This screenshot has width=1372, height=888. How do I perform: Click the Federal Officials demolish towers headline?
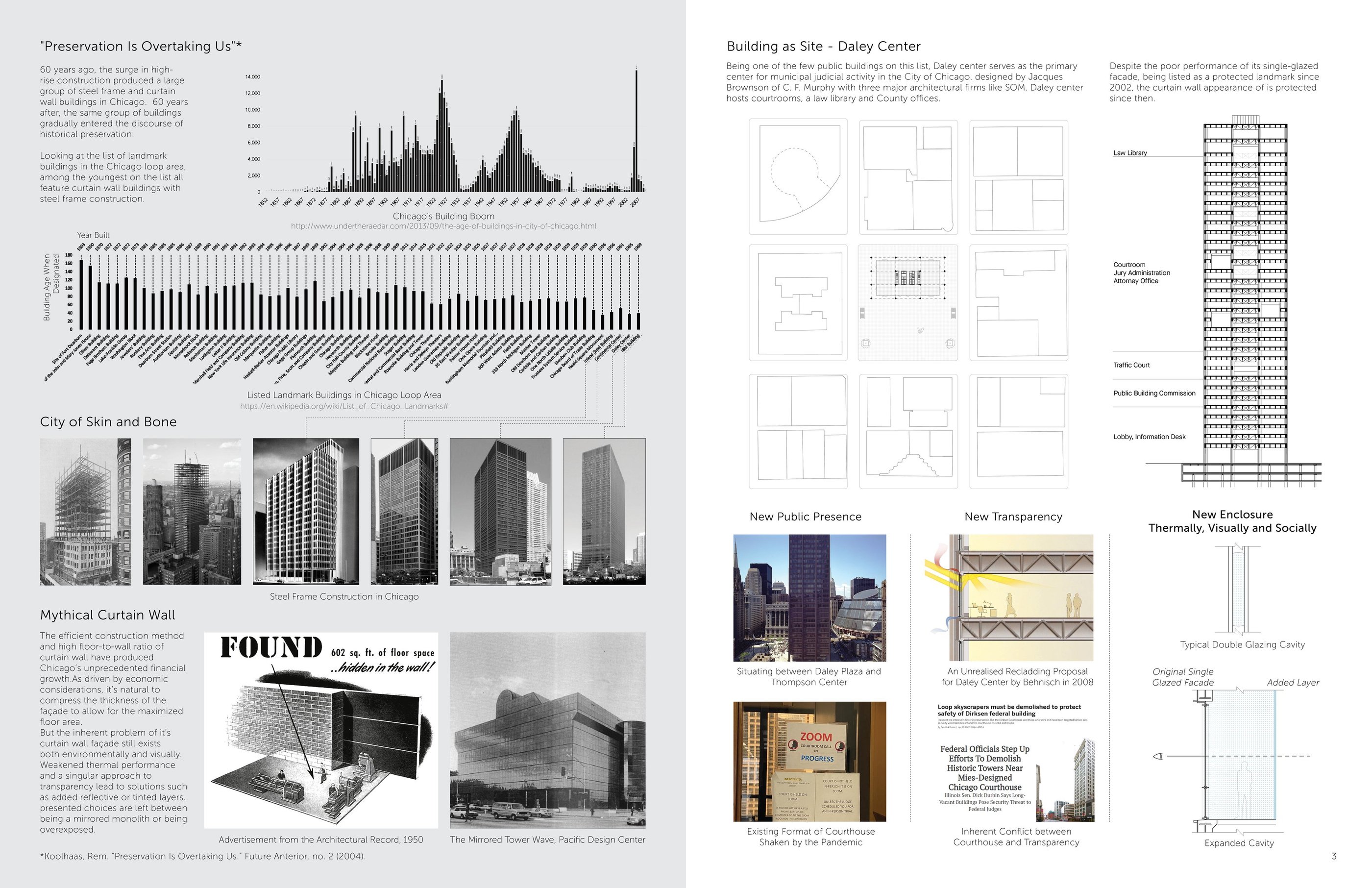984,768
